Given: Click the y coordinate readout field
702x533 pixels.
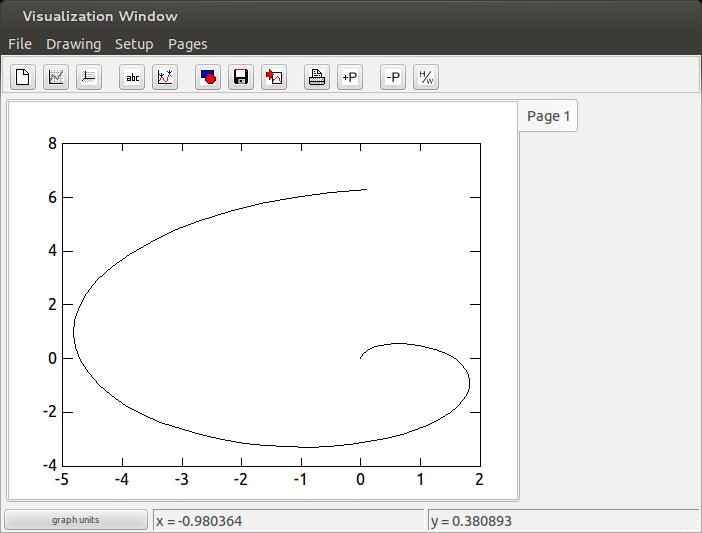Looking at the screenshot, I should tap(562, 520).
